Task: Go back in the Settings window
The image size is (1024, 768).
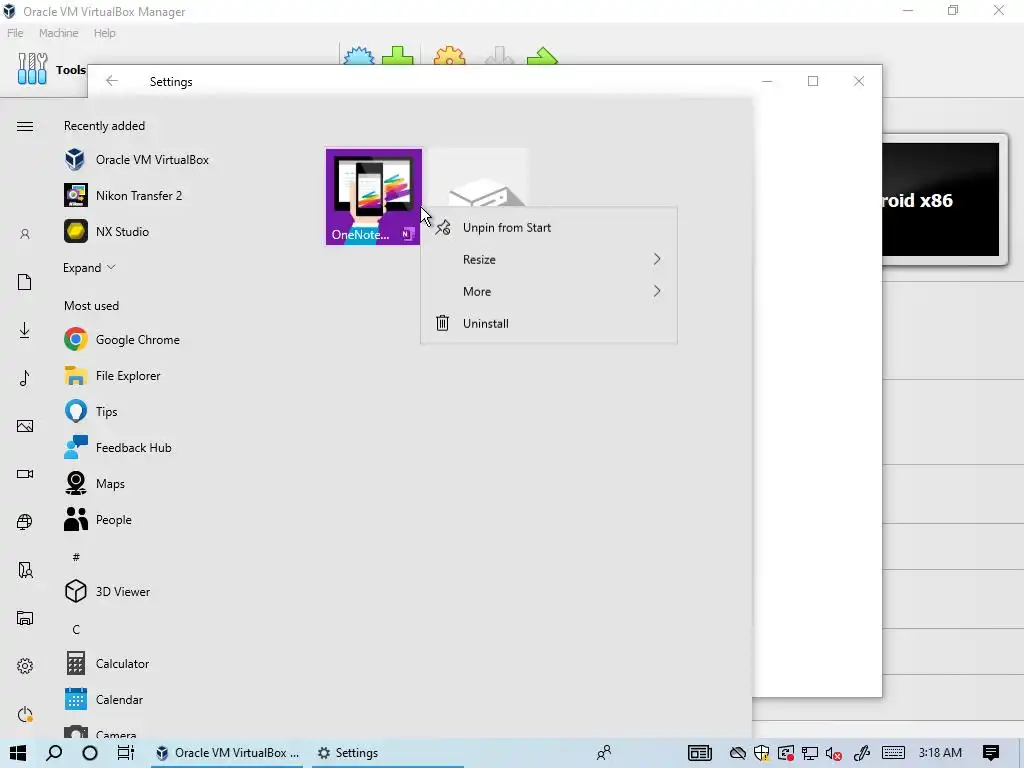Action: click(112, 81)
